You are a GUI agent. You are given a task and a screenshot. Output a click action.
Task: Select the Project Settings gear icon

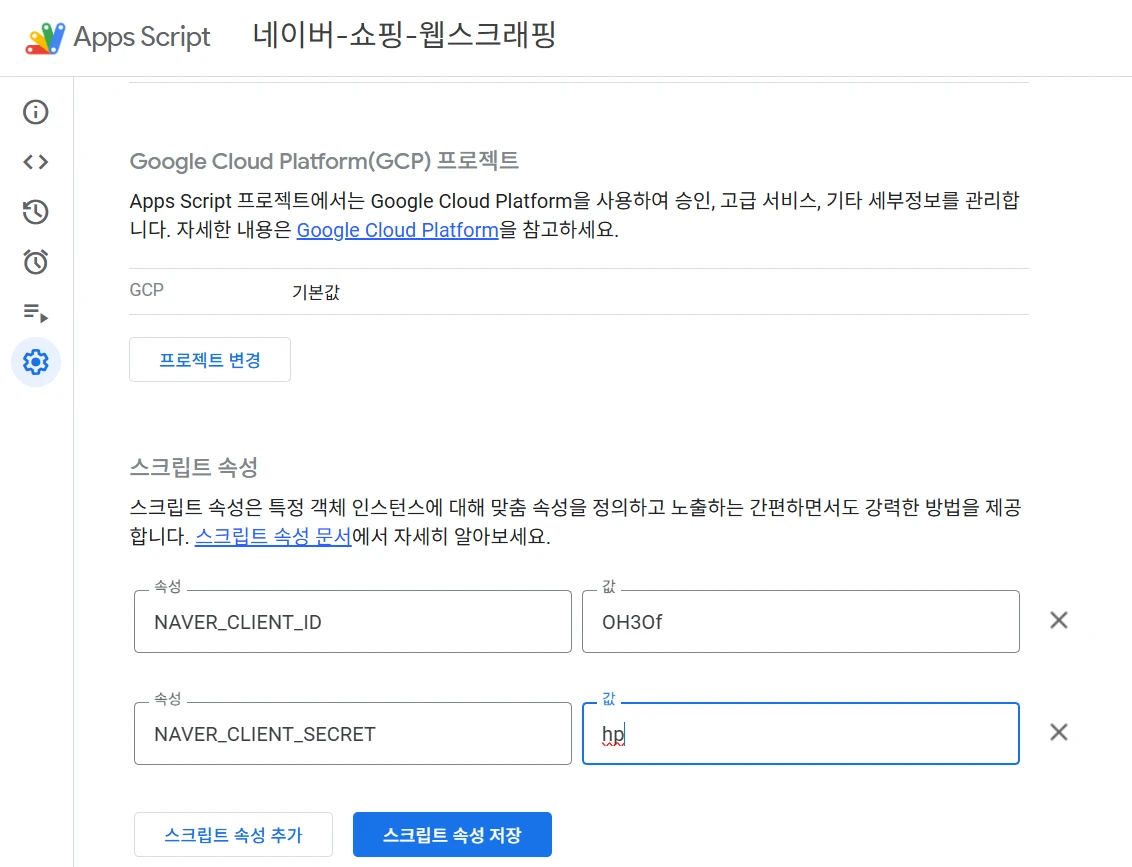36,362
